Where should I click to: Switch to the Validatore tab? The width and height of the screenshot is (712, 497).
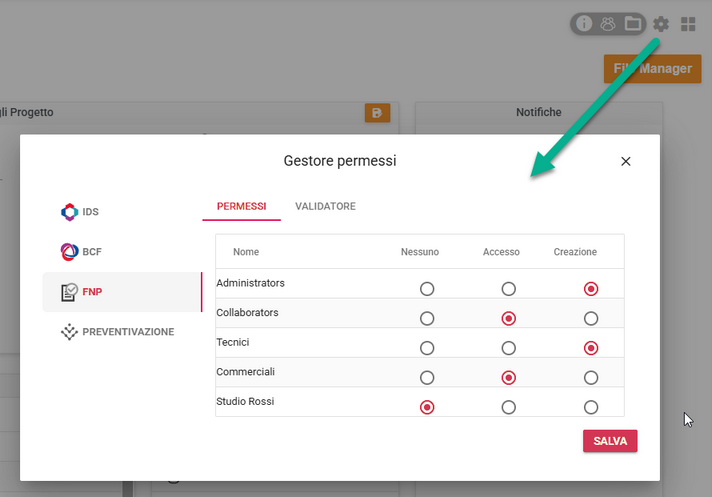[325, 206]
